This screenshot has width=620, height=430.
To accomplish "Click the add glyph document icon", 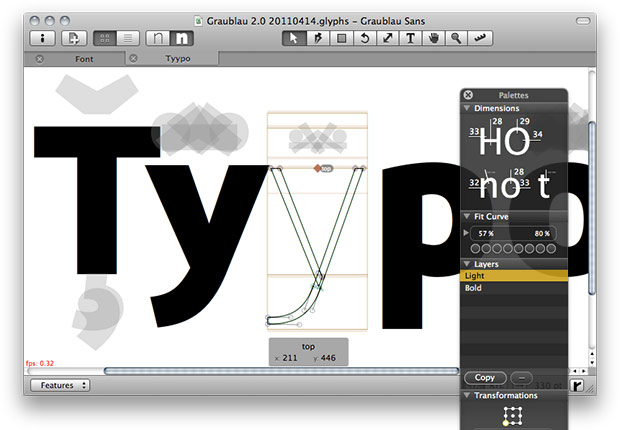I will point(74,38).
